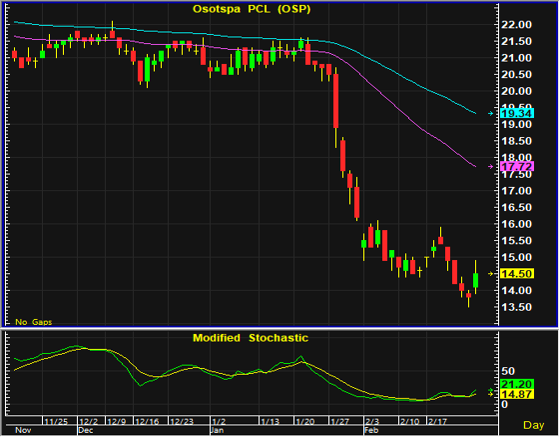Click the Dec month label

(86, 430)
